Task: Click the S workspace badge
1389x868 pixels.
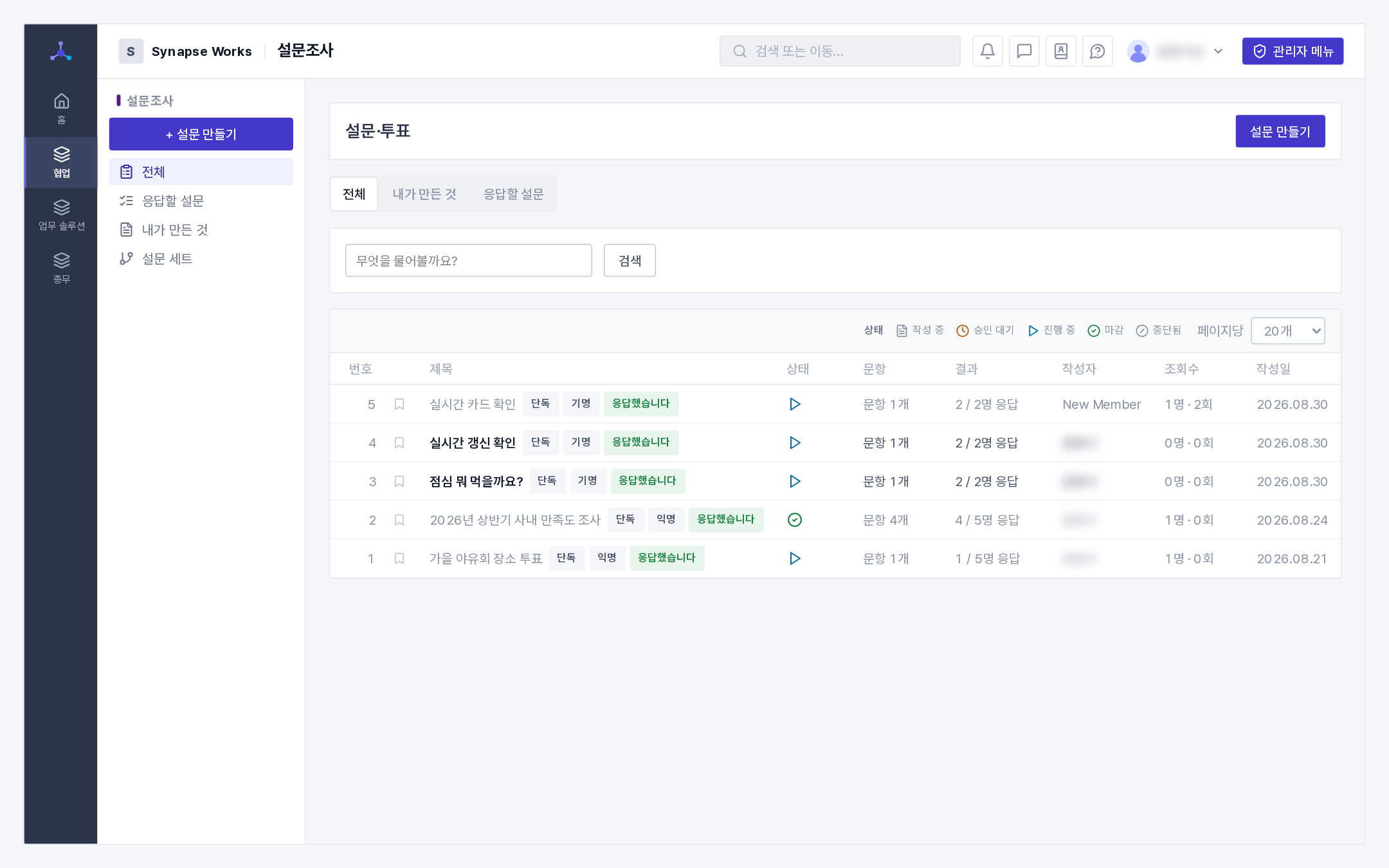Action: pyautogui.click(x=131, y=51)
